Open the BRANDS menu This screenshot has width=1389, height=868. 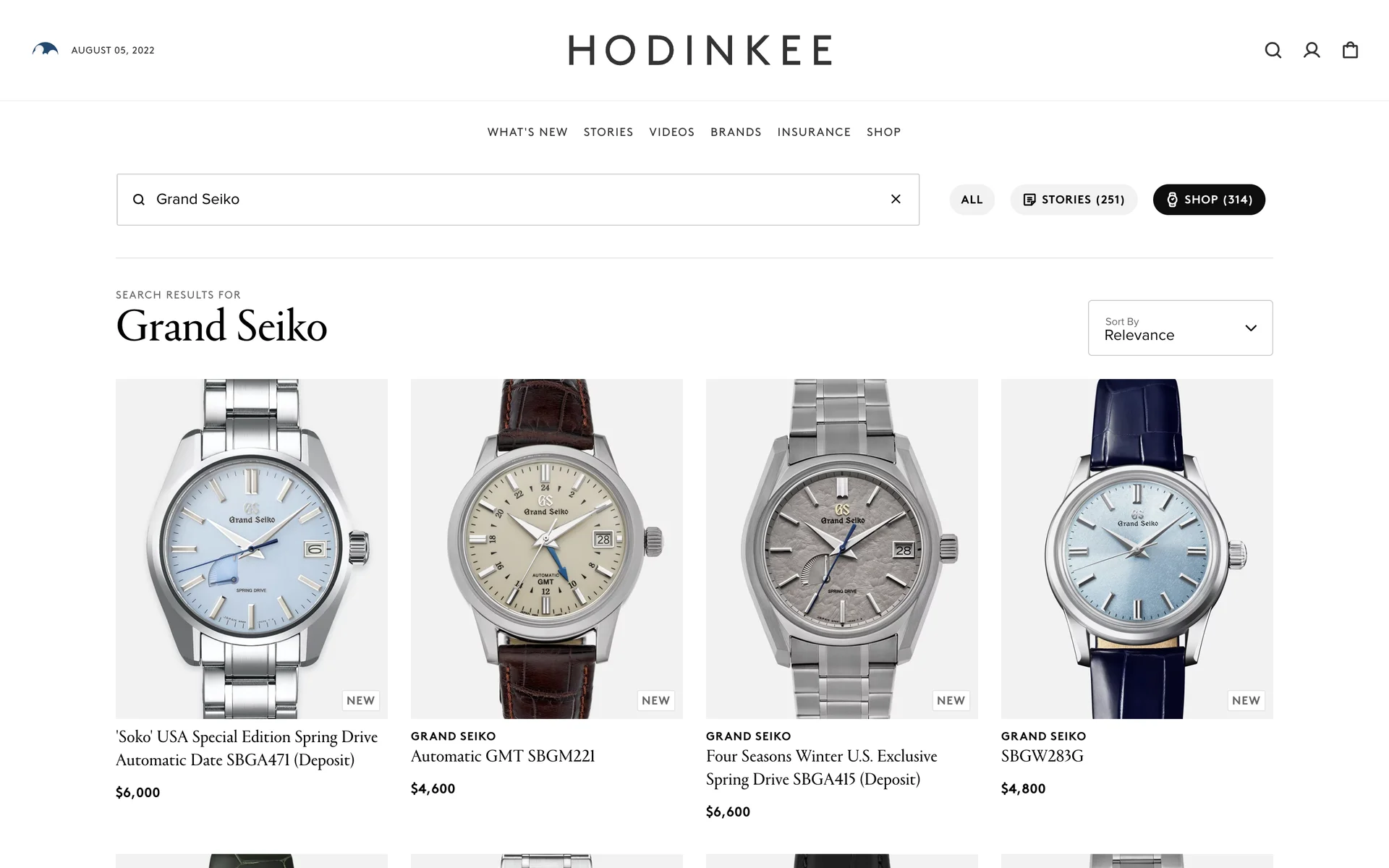[736, 132]
